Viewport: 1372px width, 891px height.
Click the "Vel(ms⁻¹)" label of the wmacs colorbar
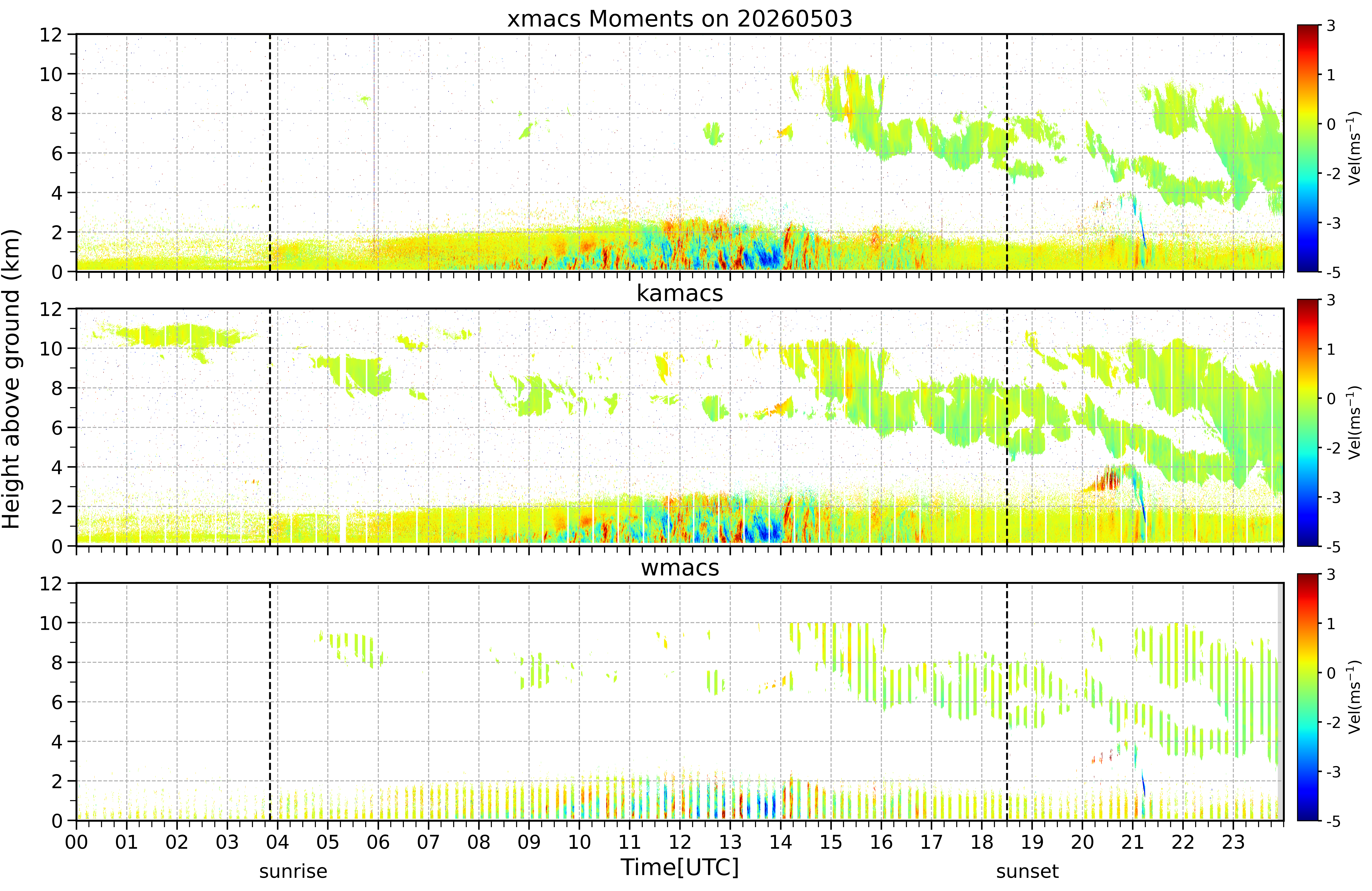[1354, 697]
